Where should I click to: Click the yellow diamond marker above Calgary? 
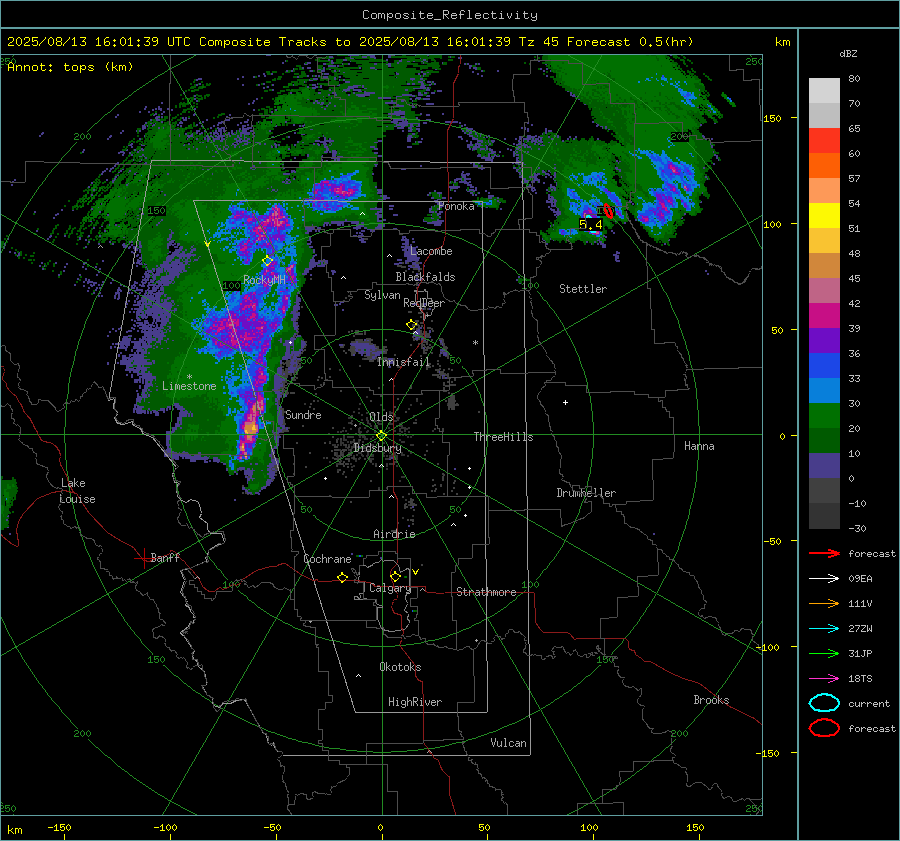395,576
